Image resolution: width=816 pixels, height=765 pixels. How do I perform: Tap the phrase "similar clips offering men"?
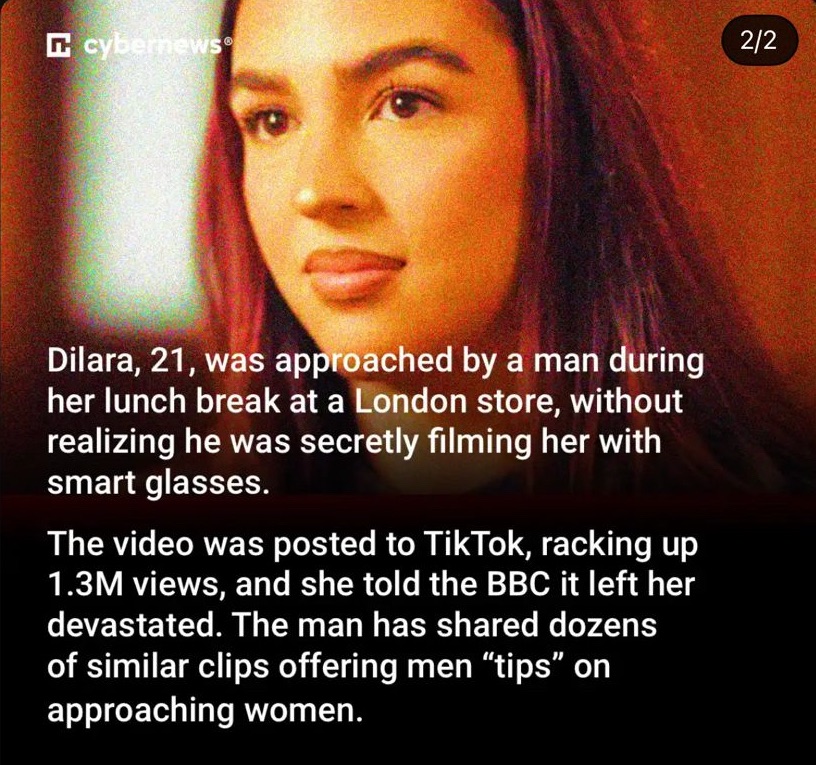[x=278, y=667]
